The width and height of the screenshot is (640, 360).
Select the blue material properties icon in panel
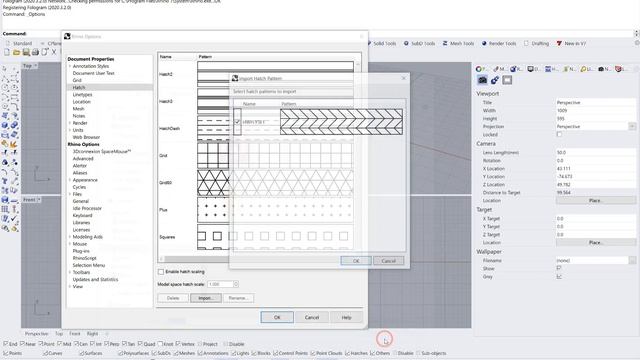click(495, 80)
